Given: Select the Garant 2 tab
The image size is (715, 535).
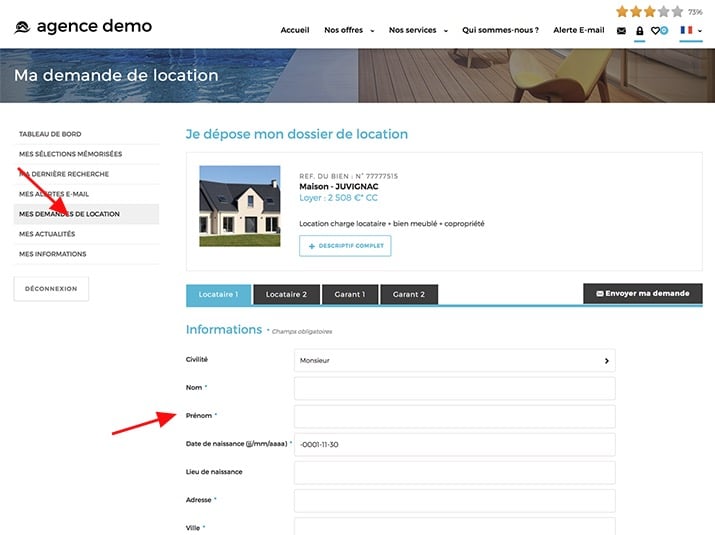Looking at the screenshot, I should click(408, 295).
